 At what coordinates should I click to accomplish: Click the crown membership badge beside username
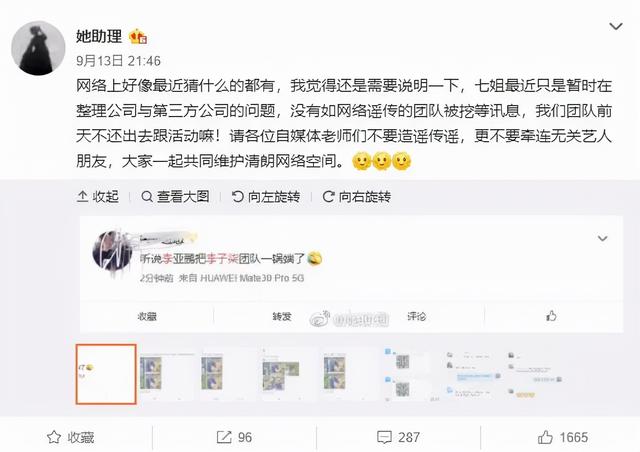pos(138,37)
